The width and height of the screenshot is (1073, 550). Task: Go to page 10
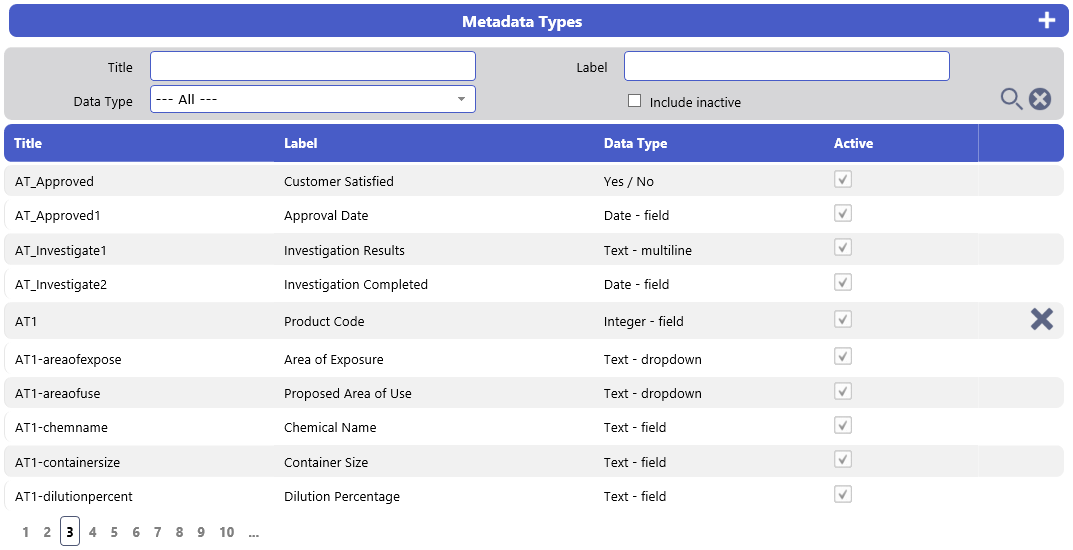coord(227,532)
